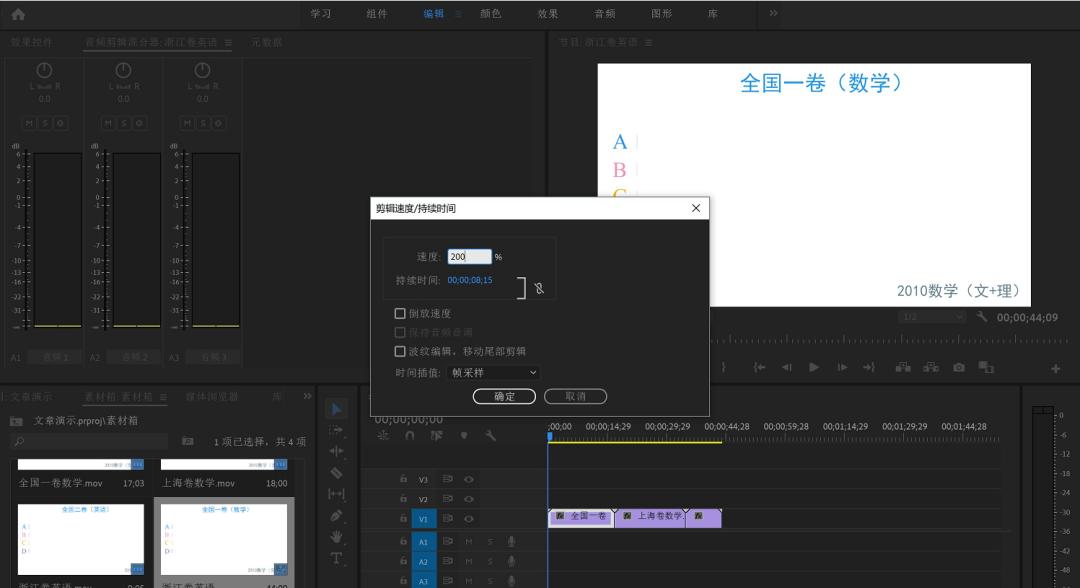The width and height of the screenshot is (1080, 588).
Task: Select the Pen tool in the toolbar
Action: point(336,515)
